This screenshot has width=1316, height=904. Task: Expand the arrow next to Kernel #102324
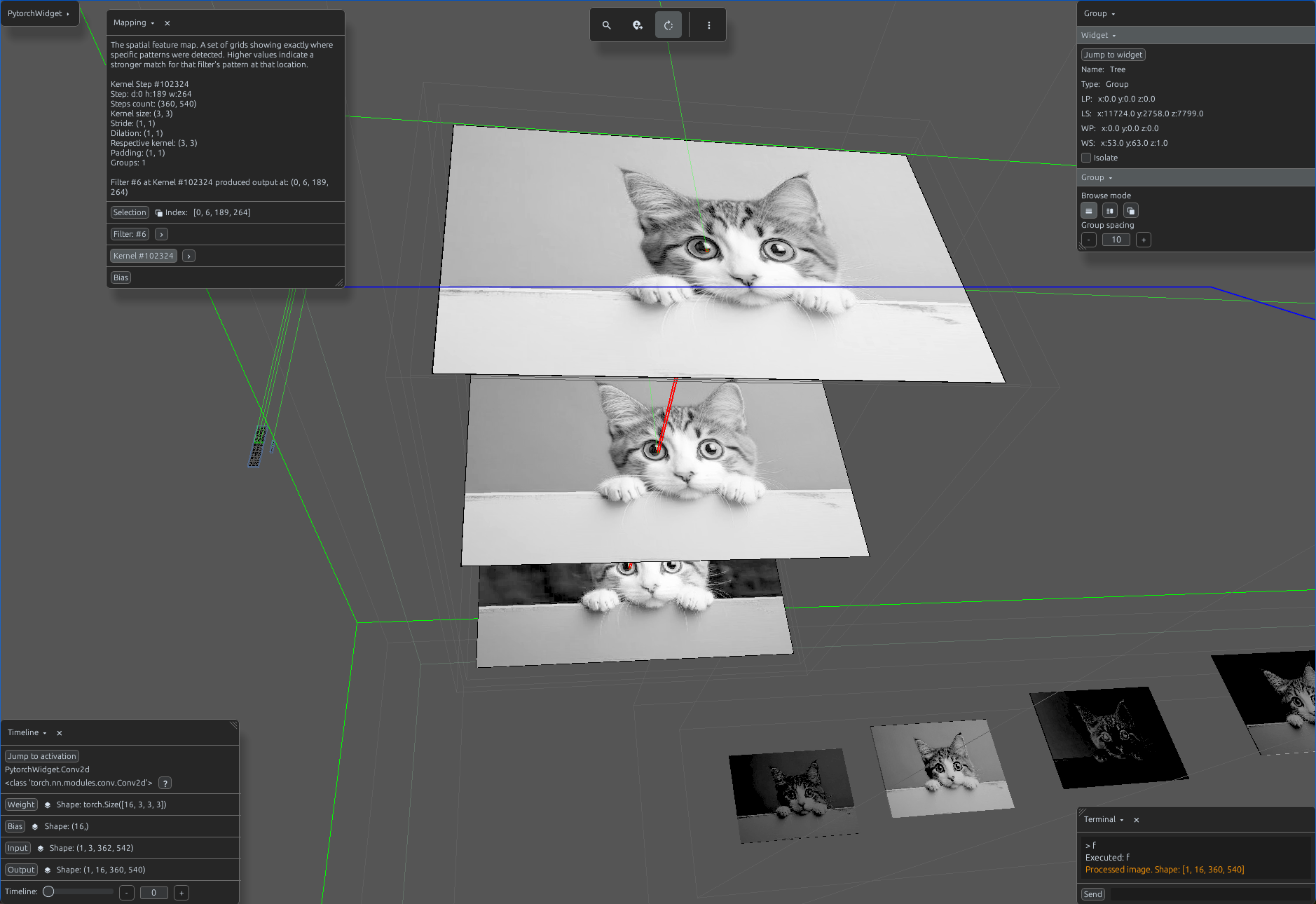[x=189, y=256]
